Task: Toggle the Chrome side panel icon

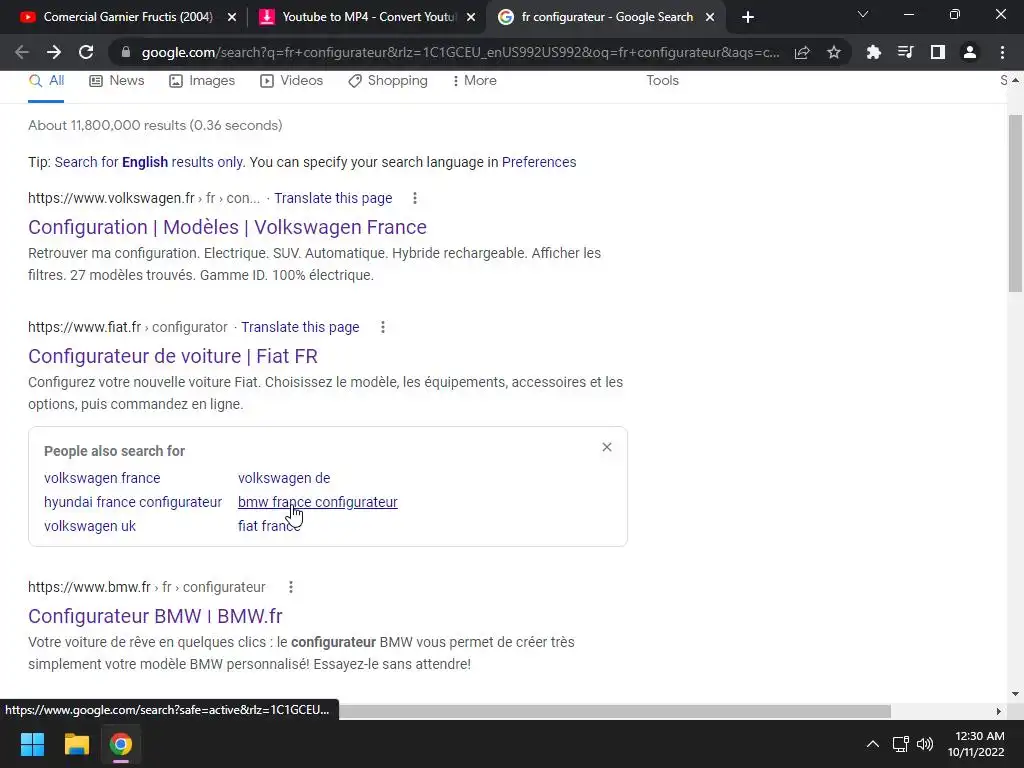Action: tap(938, 52)
